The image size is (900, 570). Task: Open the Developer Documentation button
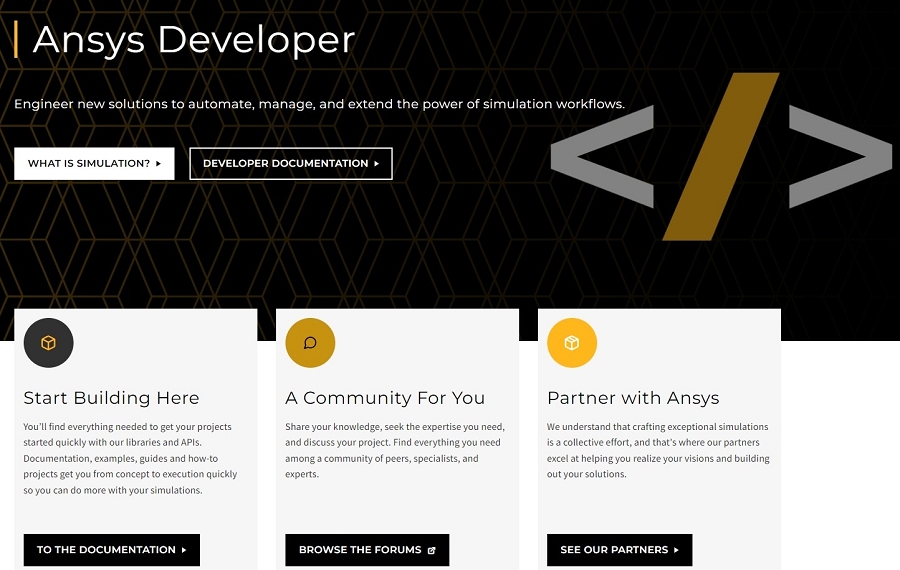(290, 164)
